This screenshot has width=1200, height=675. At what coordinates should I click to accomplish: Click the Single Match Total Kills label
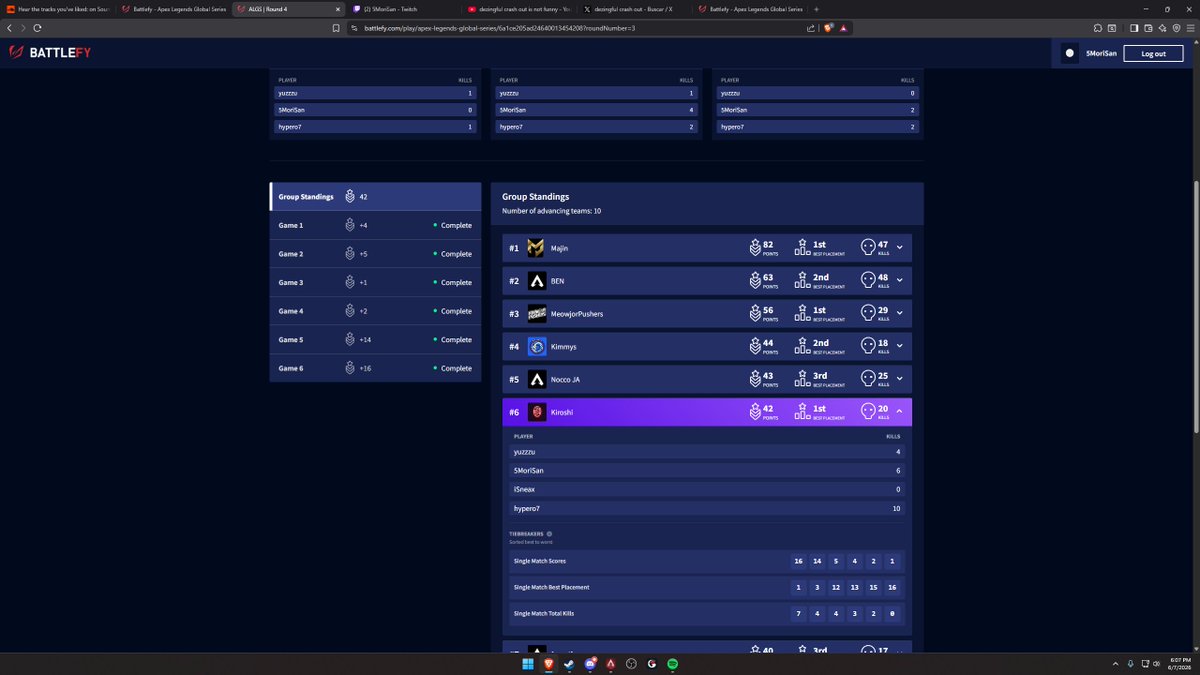tap(544, 613)
